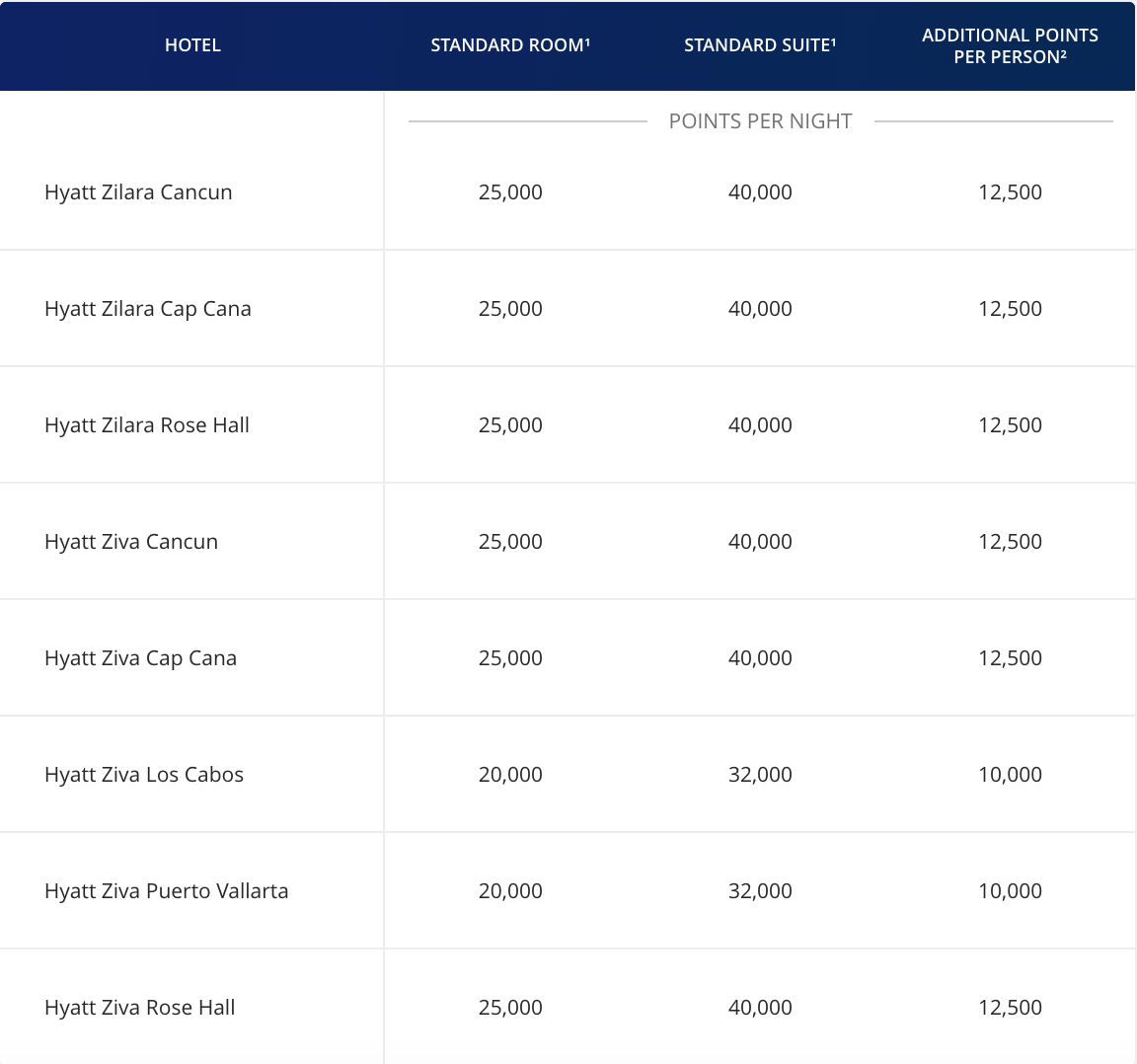This screenshot has width=1137, height=1064.
Task: Click Hyatt Ziva Puerto Vallarta standard suite points
Action: (760, 891)
